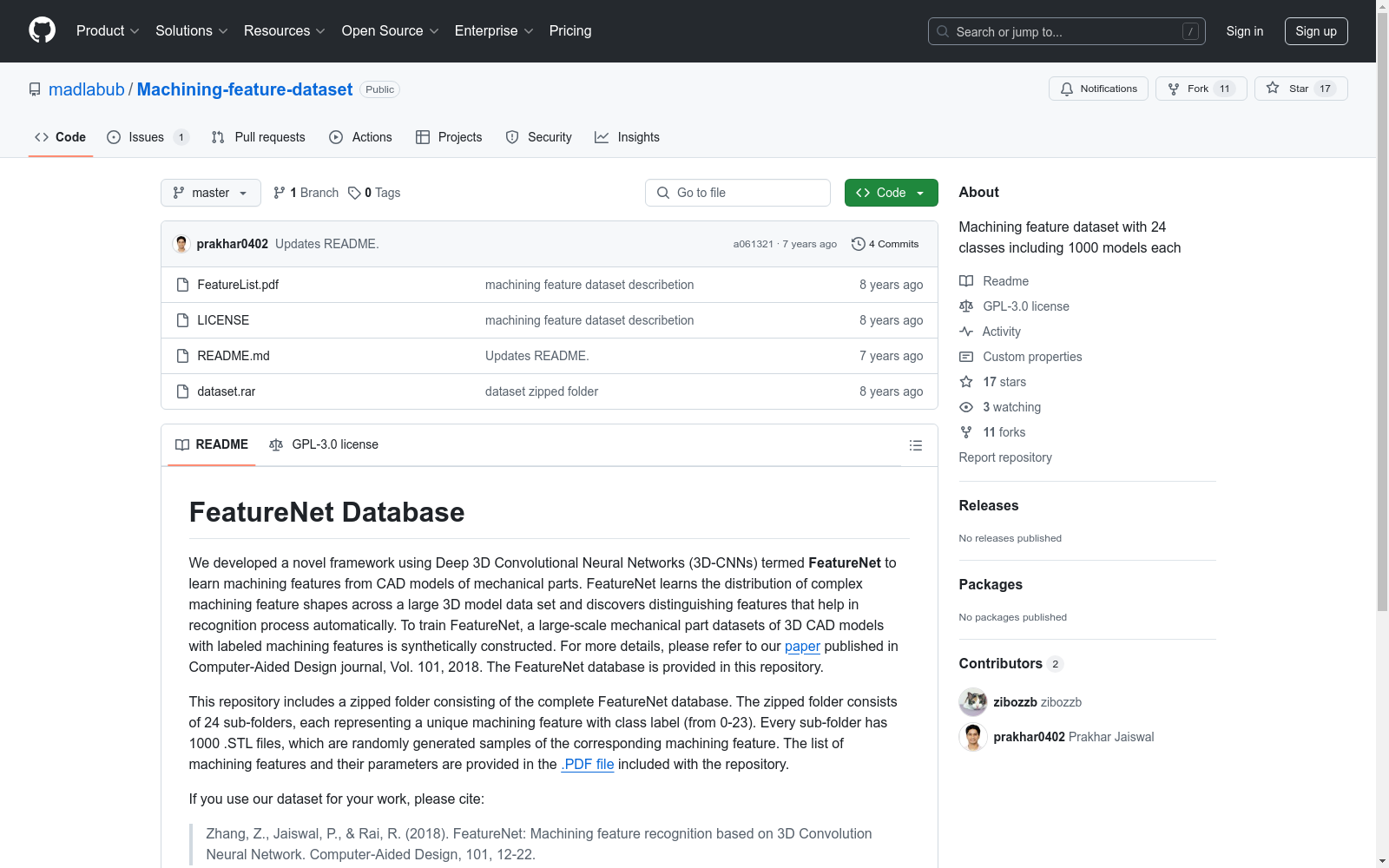1389x868 pixels.
Task: Click the LICENSE file icon
Action: click(182, 320)
